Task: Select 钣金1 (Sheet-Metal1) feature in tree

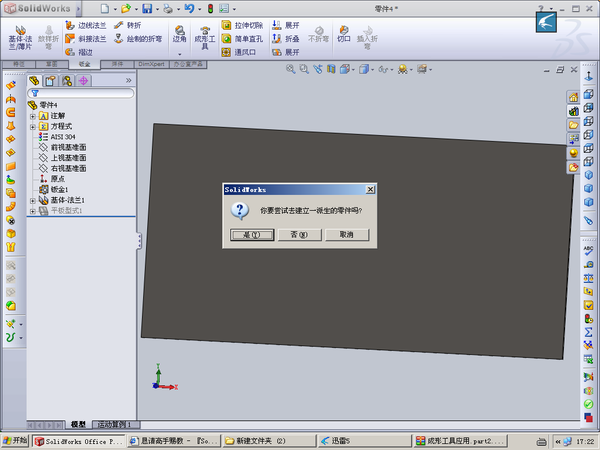Action: pyautogui.click(x=54, y=189)
